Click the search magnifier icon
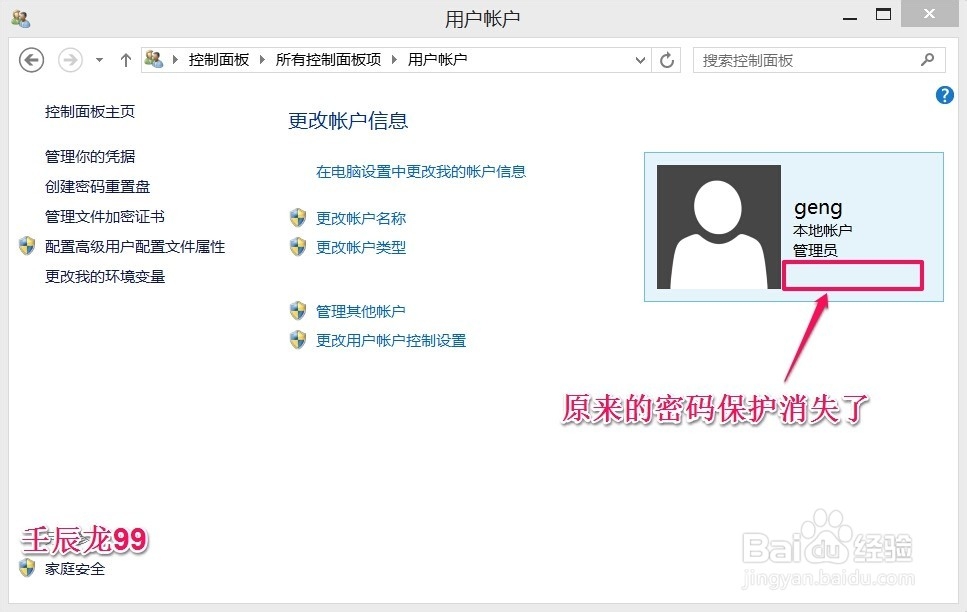The width and height of the screenshot is (967, 612). click(928, 60)
